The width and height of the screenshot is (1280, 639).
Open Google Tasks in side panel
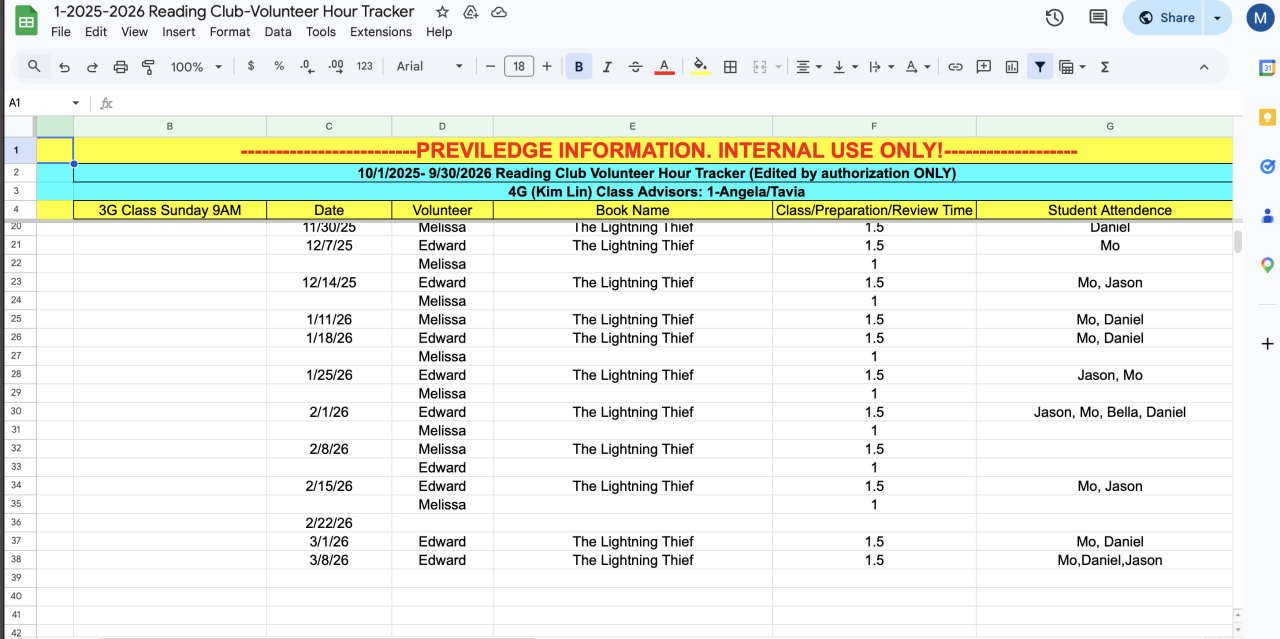1267,166
